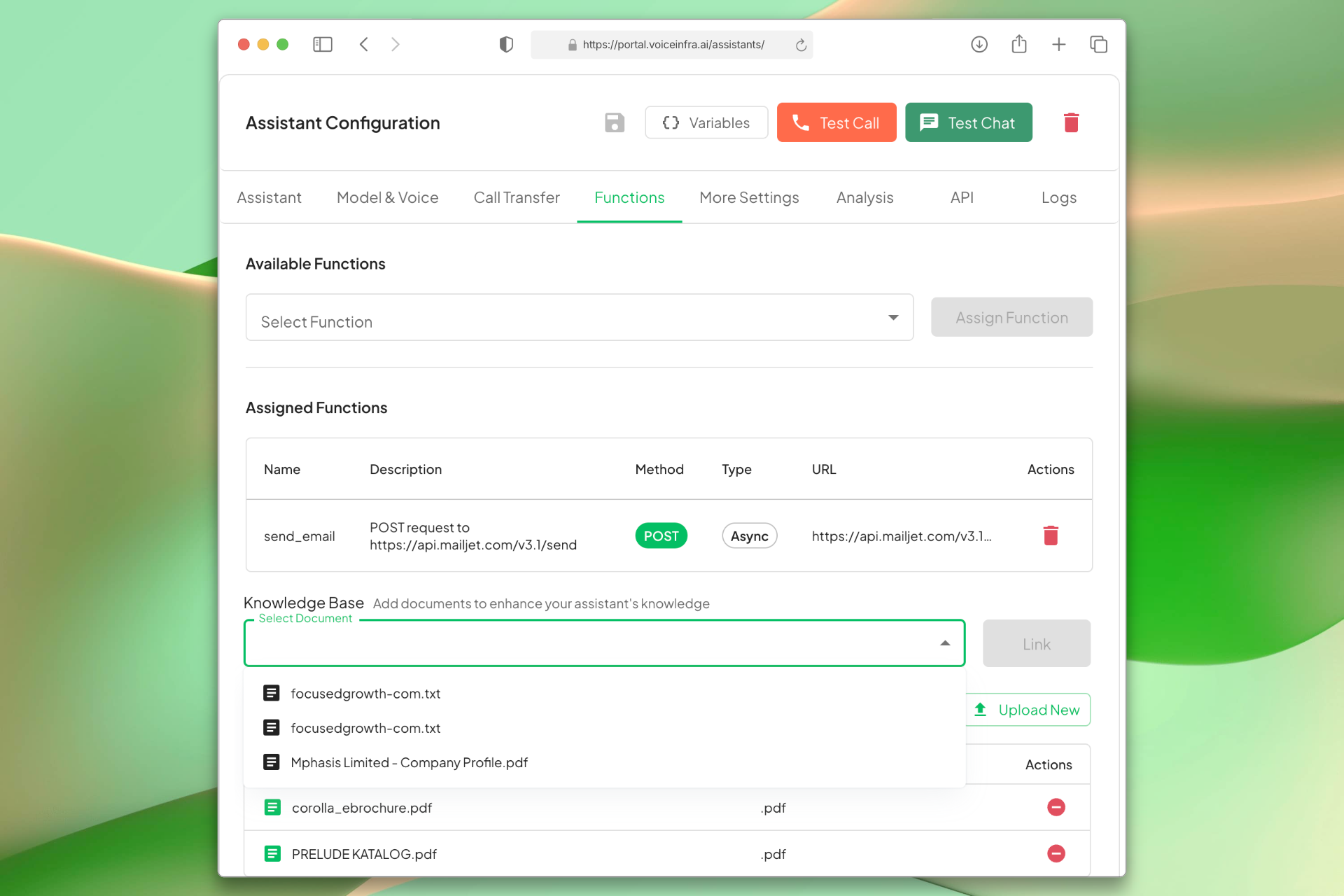
Task: Click the send_email function name
Action: point(299,535)
